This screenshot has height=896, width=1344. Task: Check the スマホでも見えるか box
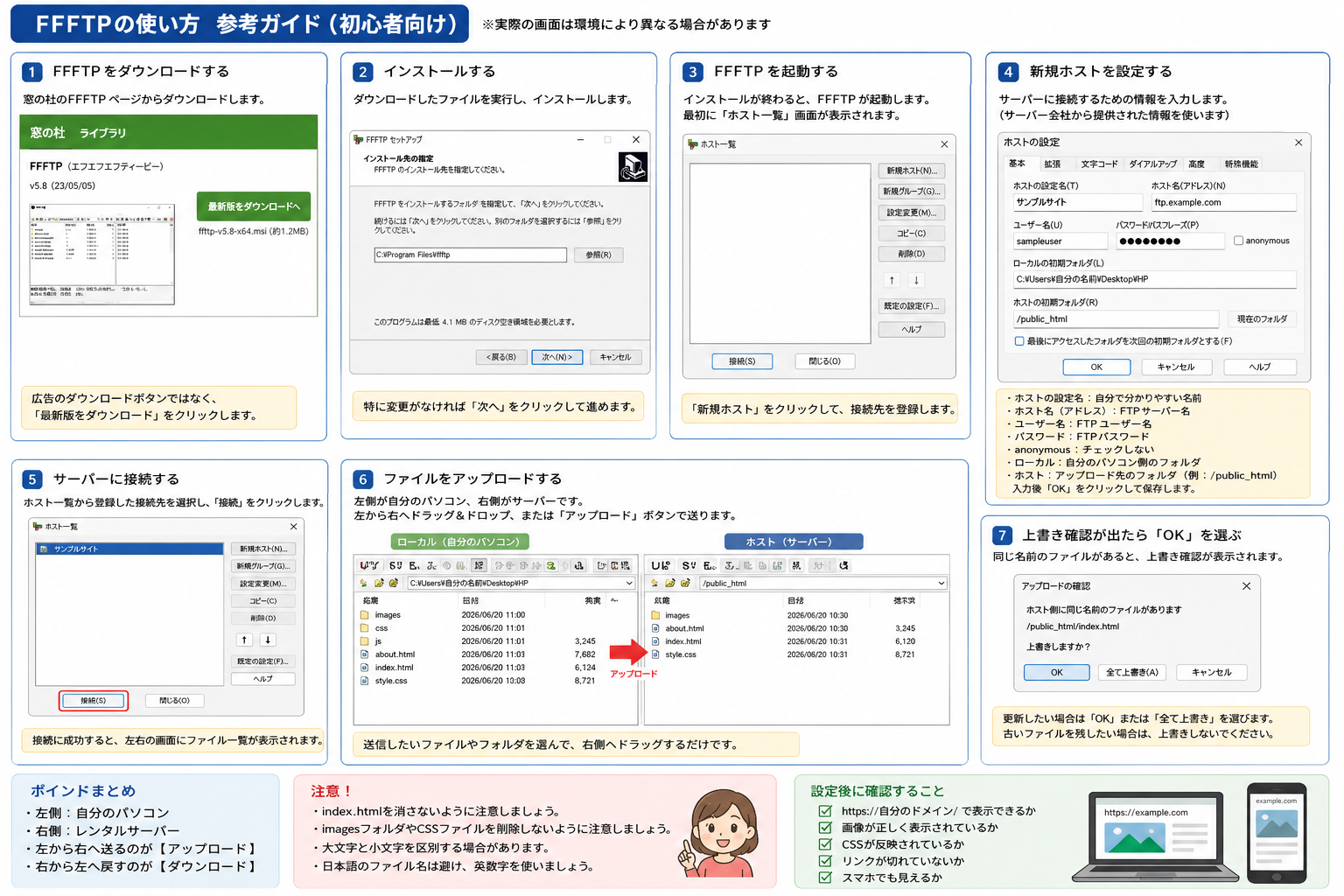(x=825, y=878)
